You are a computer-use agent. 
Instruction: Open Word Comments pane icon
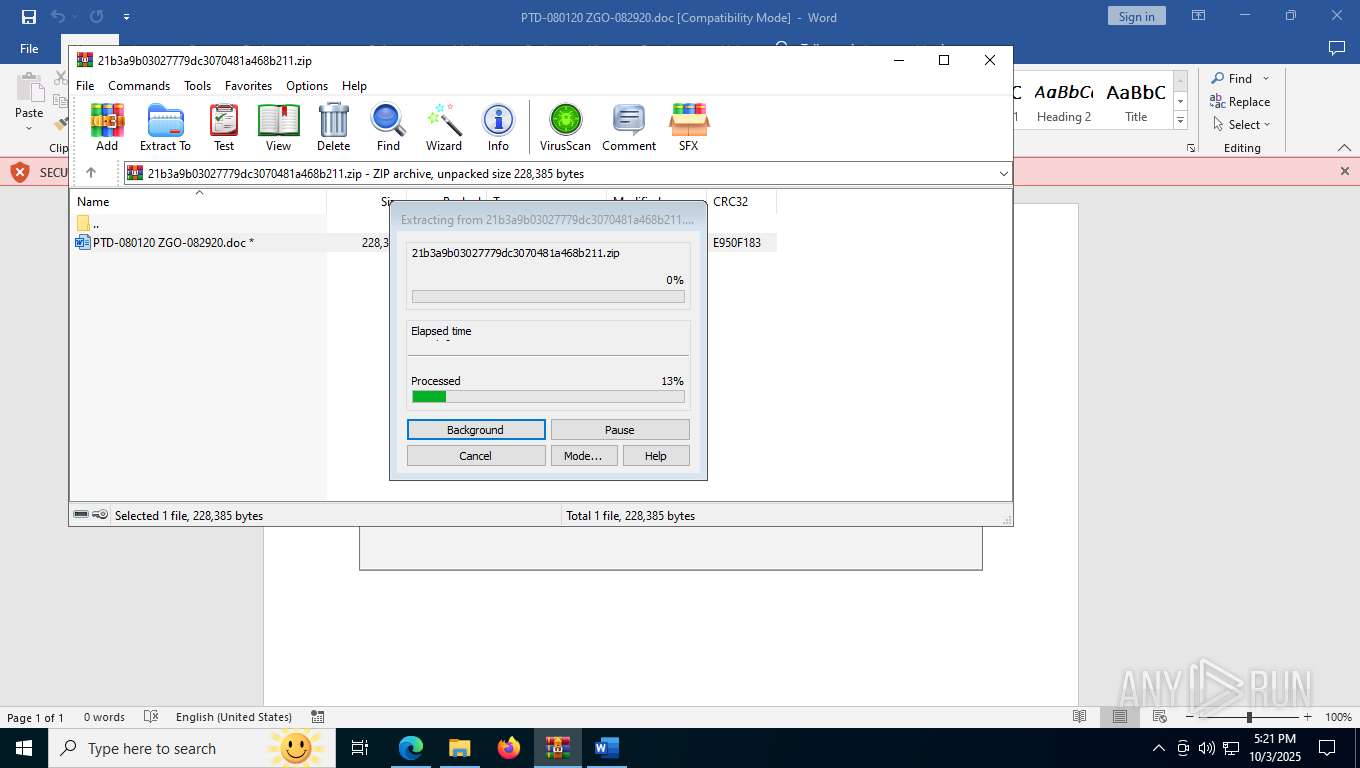pos(1336,48)
